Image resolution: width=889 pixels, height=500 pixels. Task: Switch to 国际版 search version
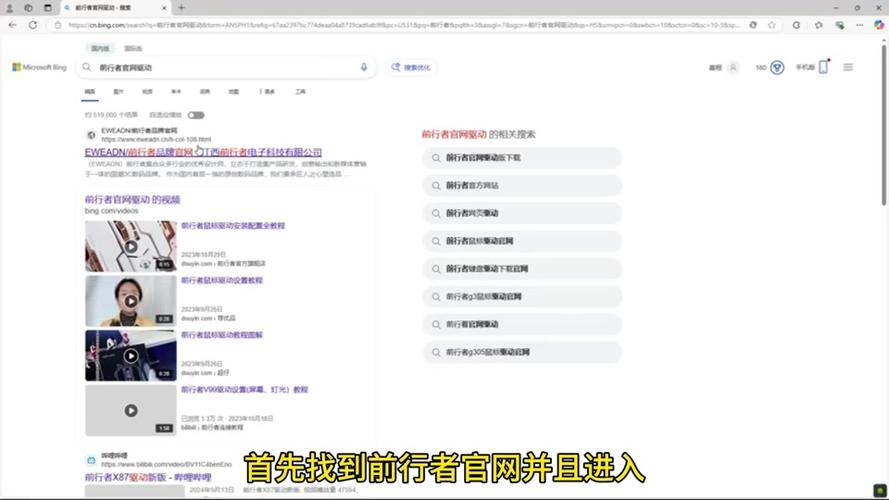coord(133,48)
